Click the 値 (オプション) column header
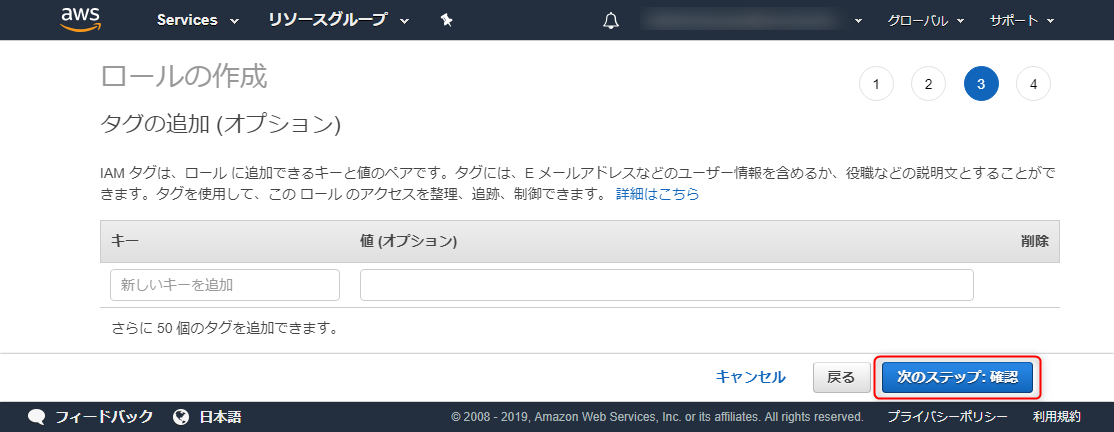The width and height of the screenshot is (1114, 432). pos(409,242)
